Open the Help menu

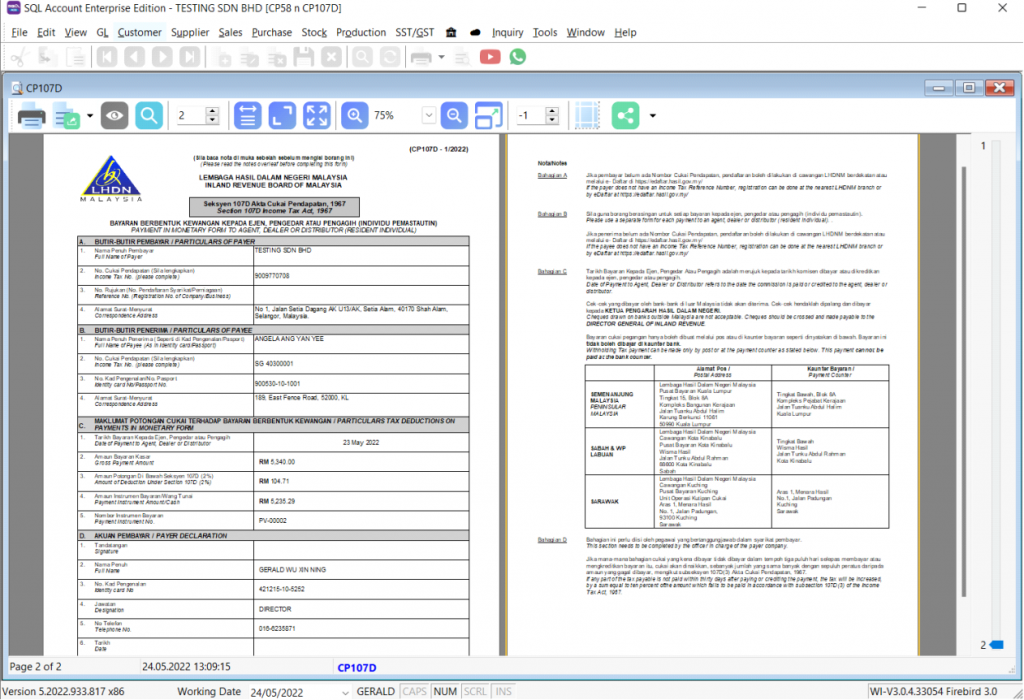[625, 33]
